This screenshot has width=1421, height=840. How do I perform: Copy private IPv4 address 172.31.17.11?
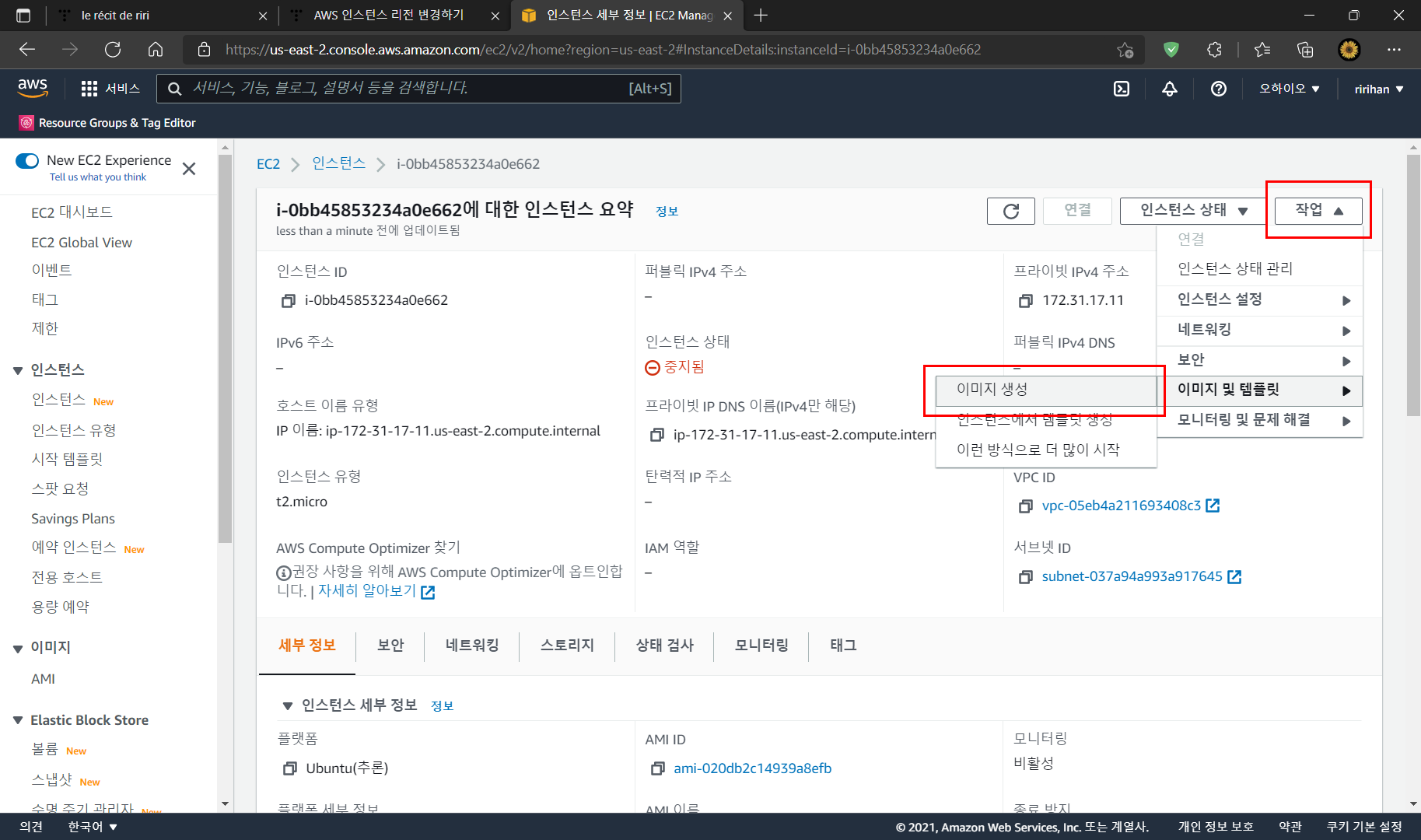pos(1026,301)
